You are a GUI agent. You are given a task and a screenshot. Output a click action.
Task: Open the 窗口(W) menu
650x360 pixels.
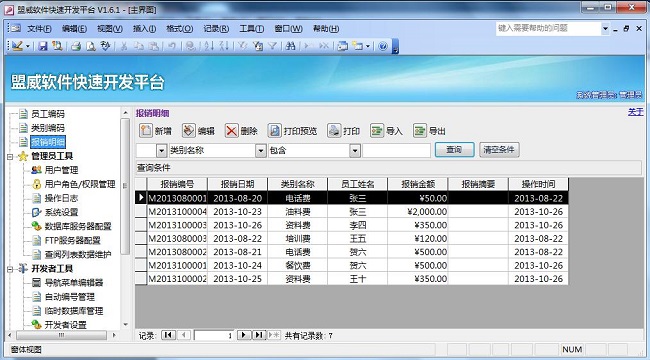(x=289, y=29)
